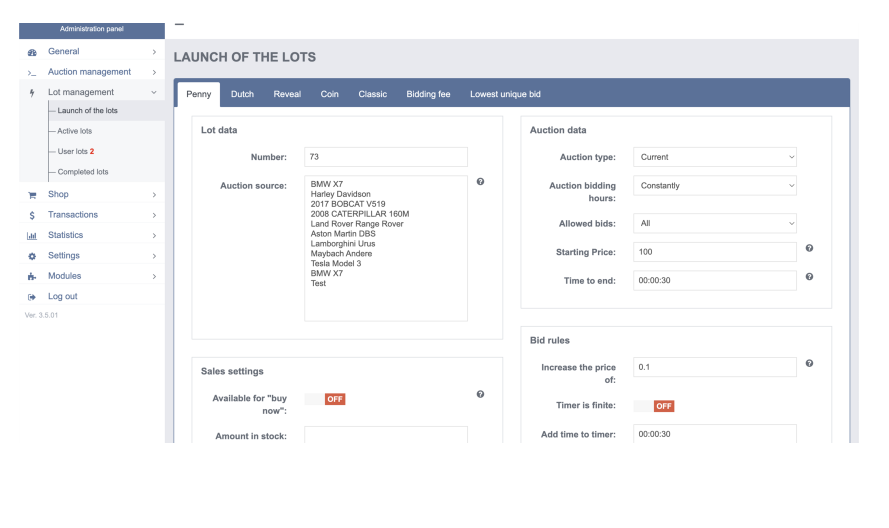Click into the Add time to timer field

pos(714,434)
